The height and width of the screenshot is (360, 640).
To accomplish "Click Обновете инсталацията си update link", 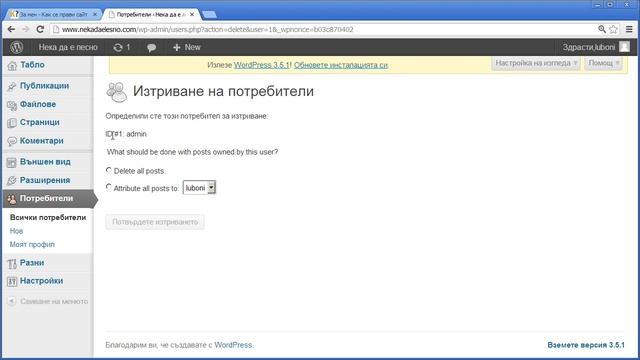I will (x=341, y=65).
